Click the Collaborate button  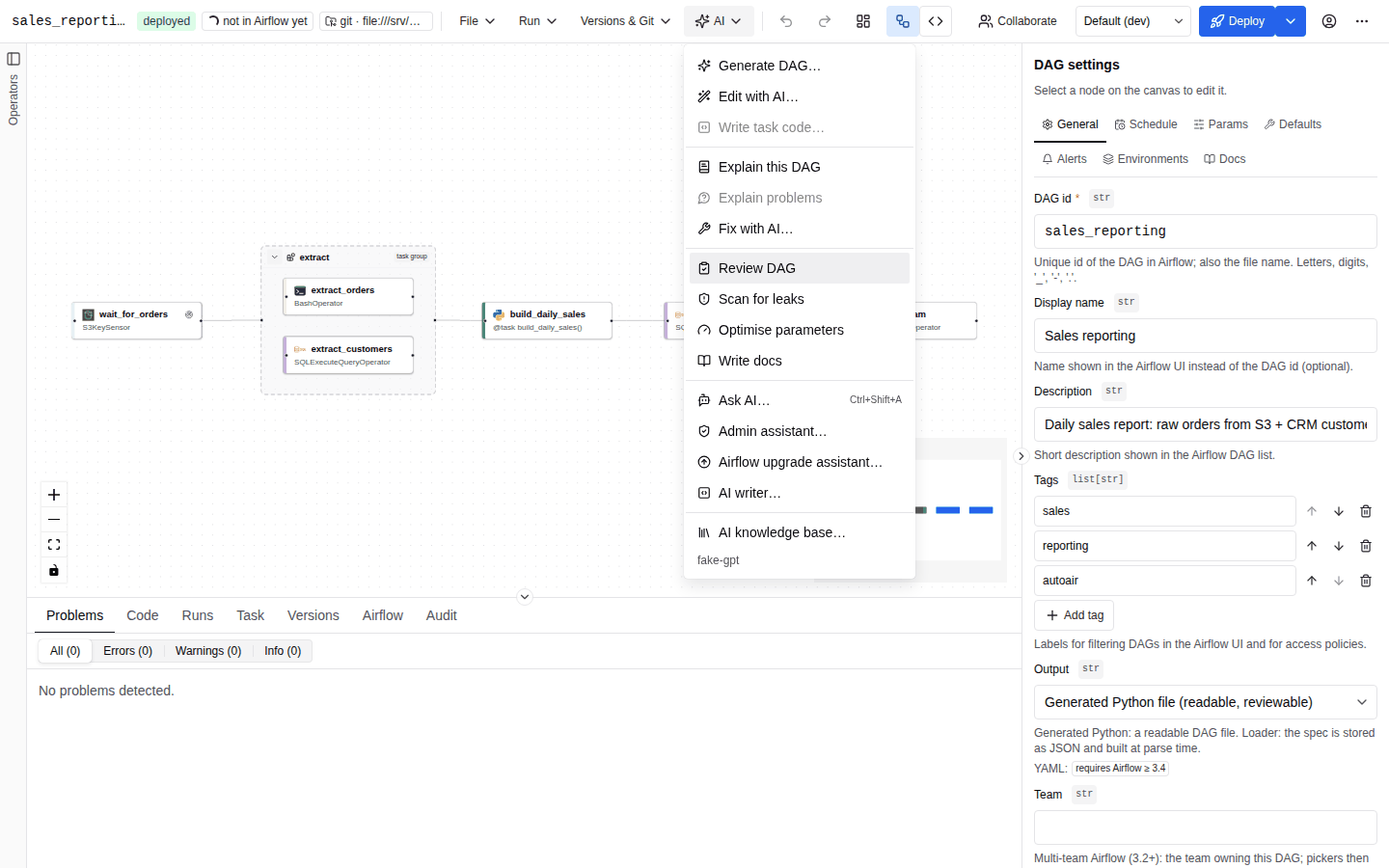tap(1018, 21)
